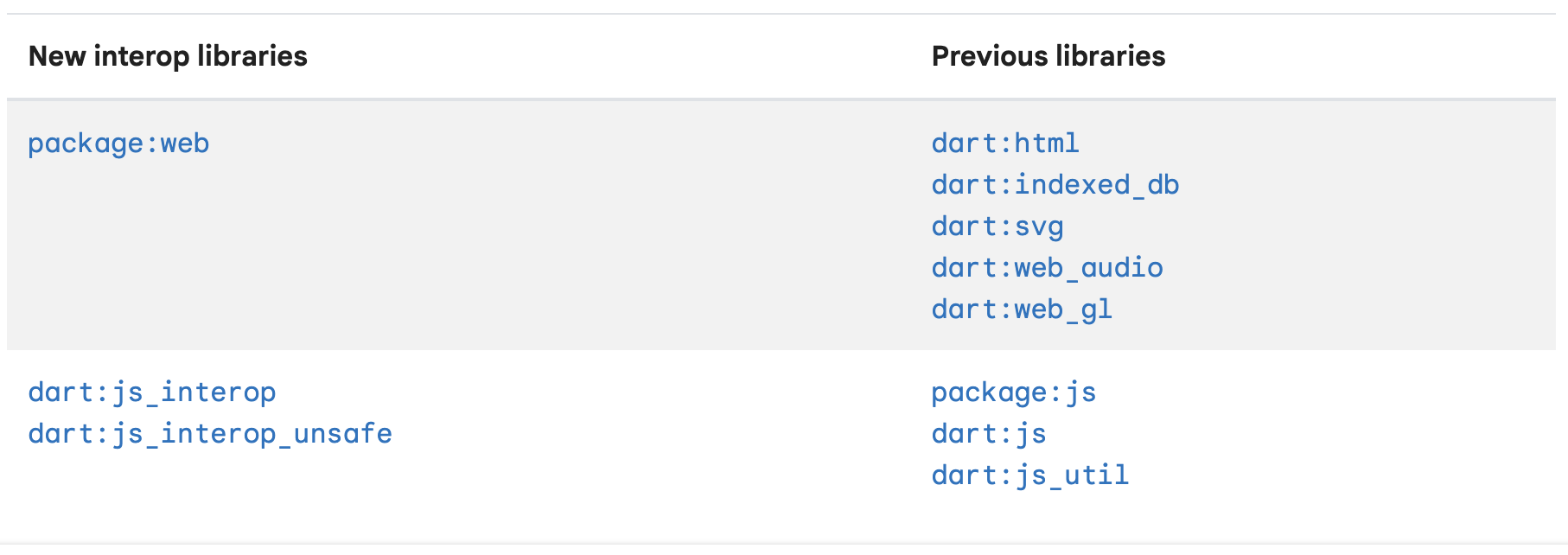Click header row between the two column titles

click(x=618, y=56)
